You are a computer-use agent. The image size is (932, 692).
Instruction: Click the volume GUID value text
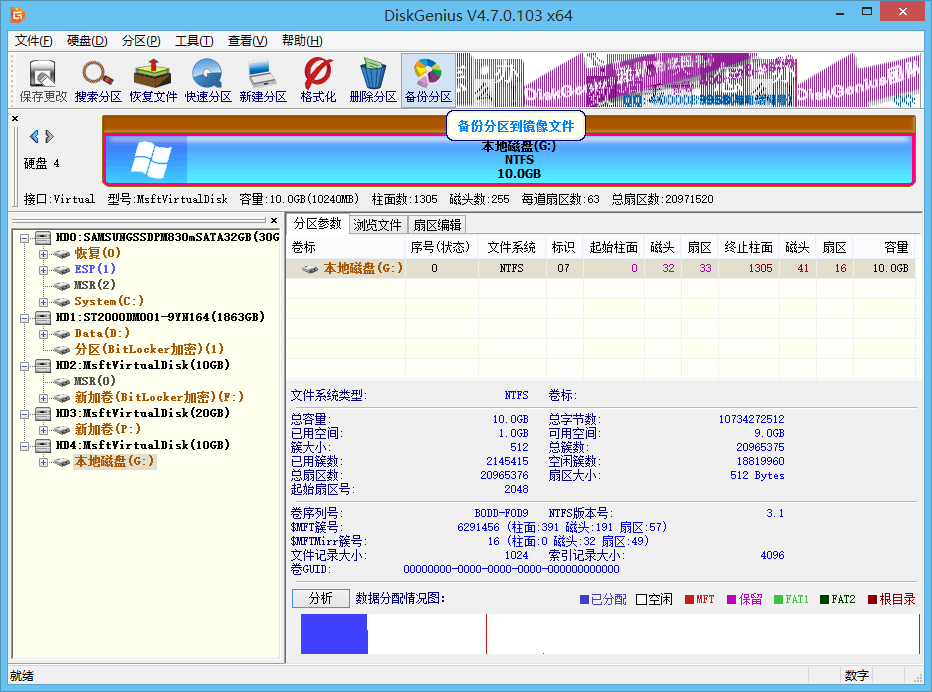tap(511, 570)
